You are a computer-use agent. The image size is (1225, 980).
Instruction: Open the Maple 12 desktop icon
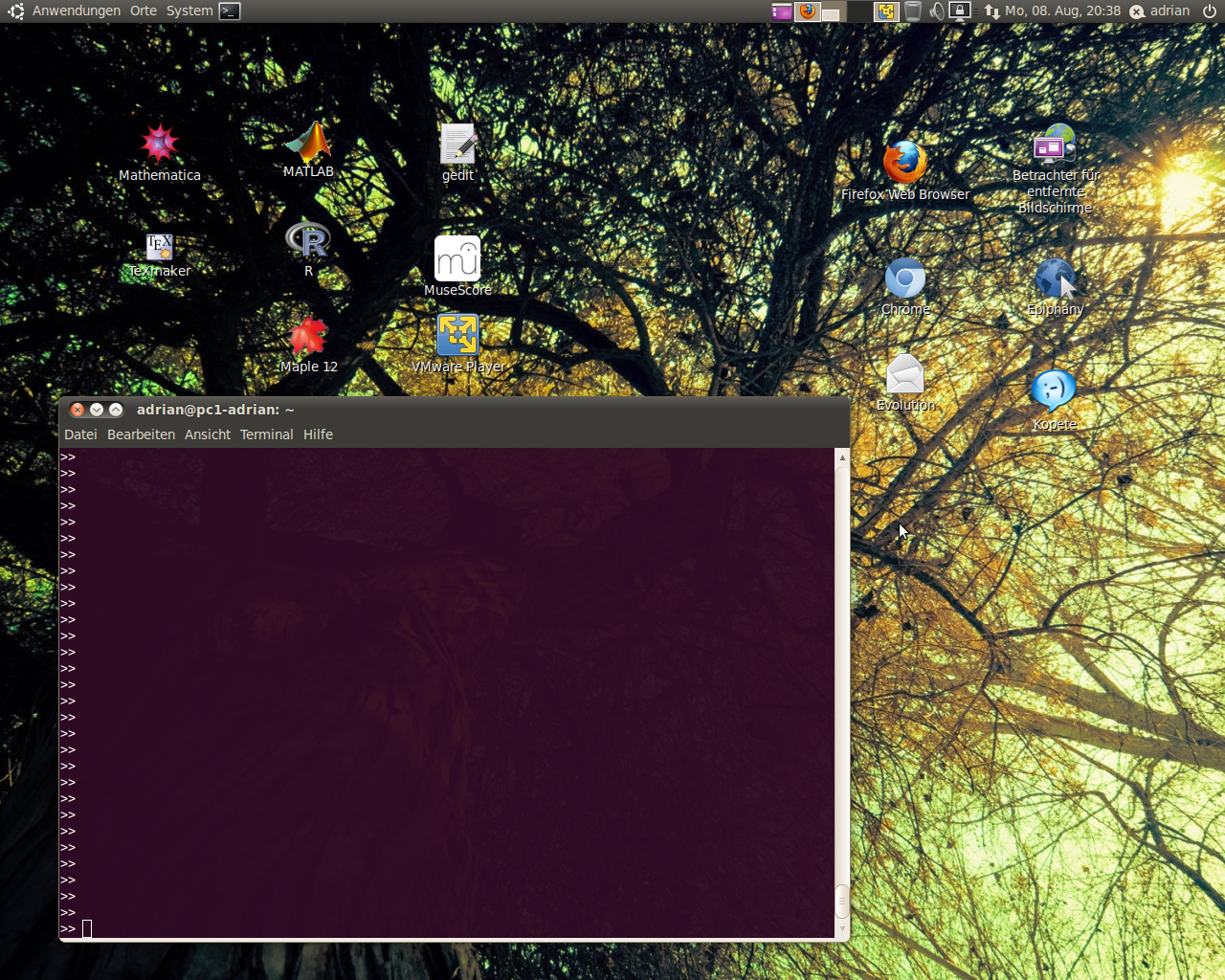[x=308, y=337]
